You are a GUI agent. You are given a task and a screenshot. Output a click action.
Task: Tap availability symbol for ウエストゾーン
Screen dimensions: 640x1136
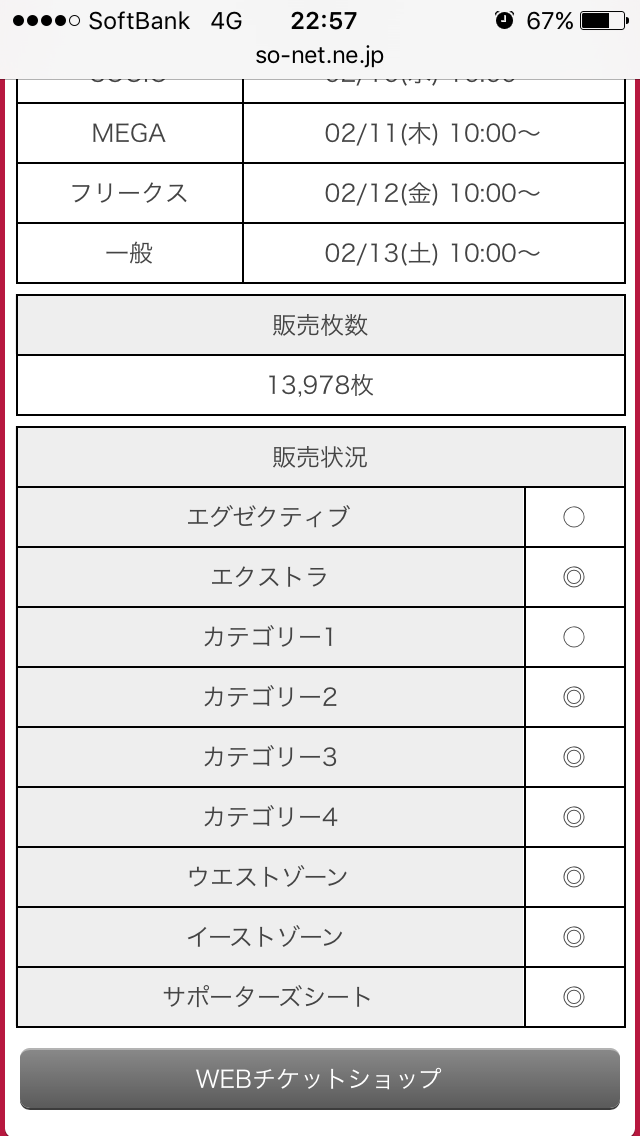click(x=574, y=877)
